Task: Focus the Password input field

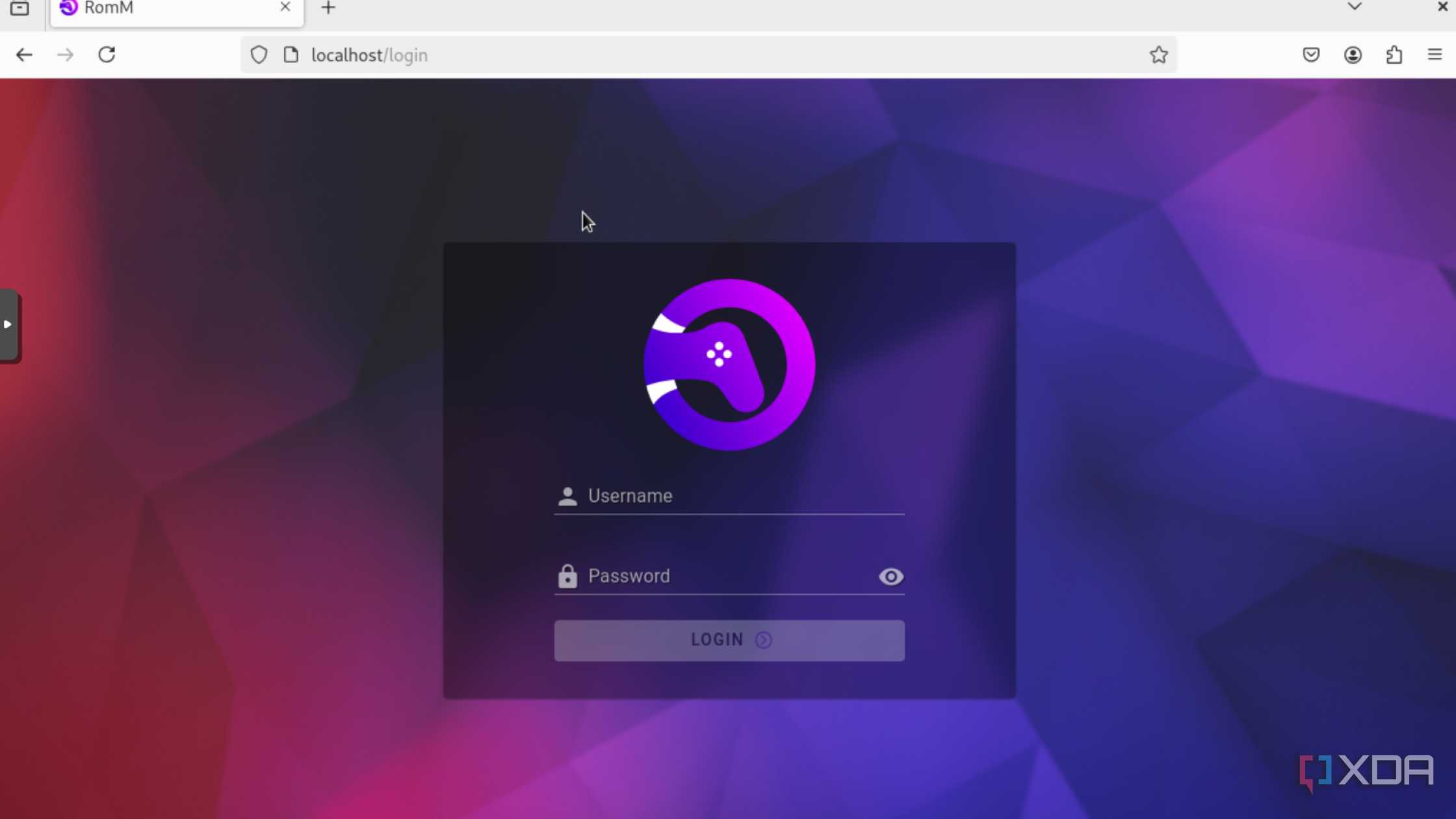Action: tap(729, 576)
